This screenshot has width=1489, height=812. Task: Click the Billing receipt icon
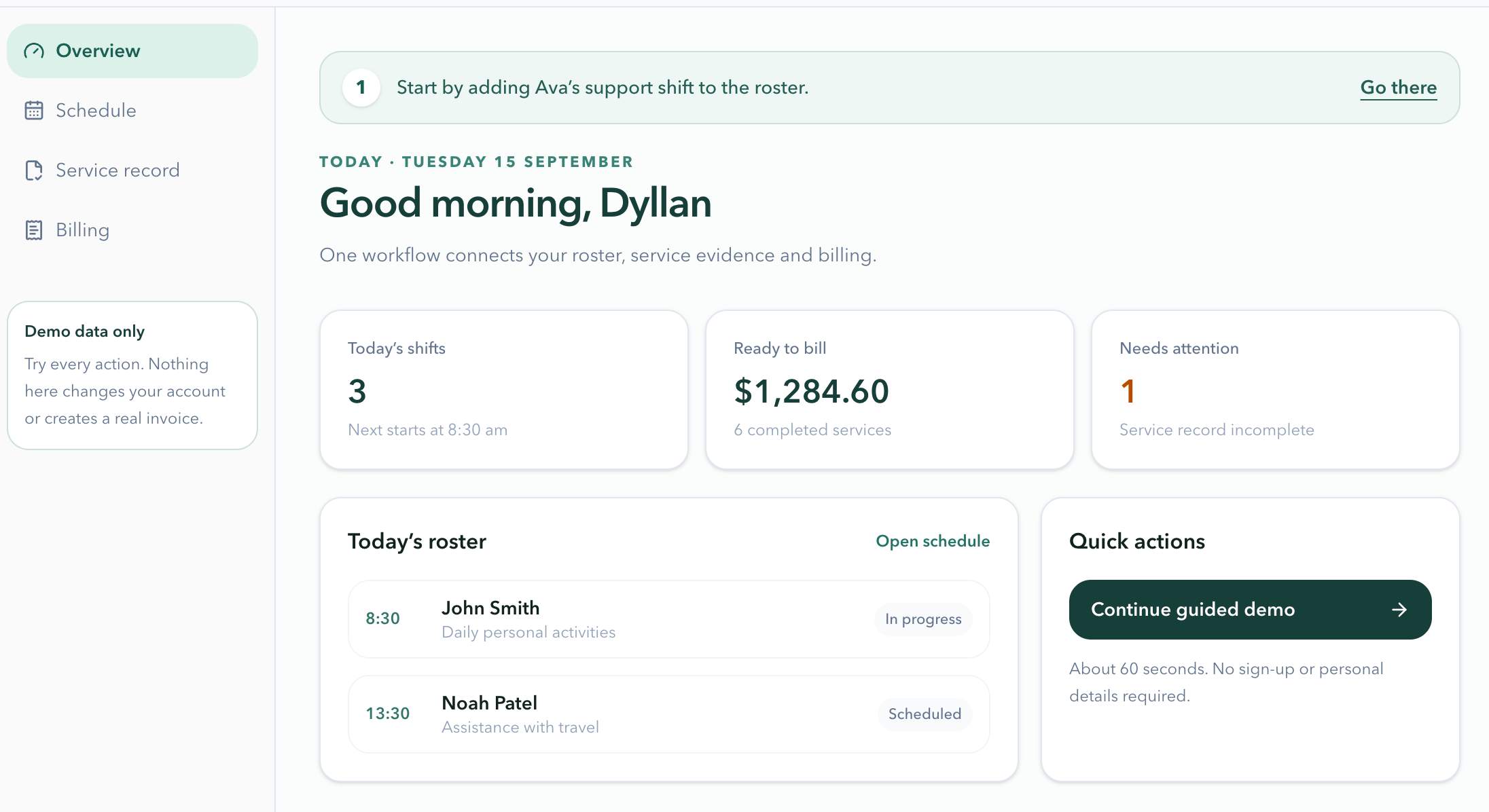(x=34, y=230)
